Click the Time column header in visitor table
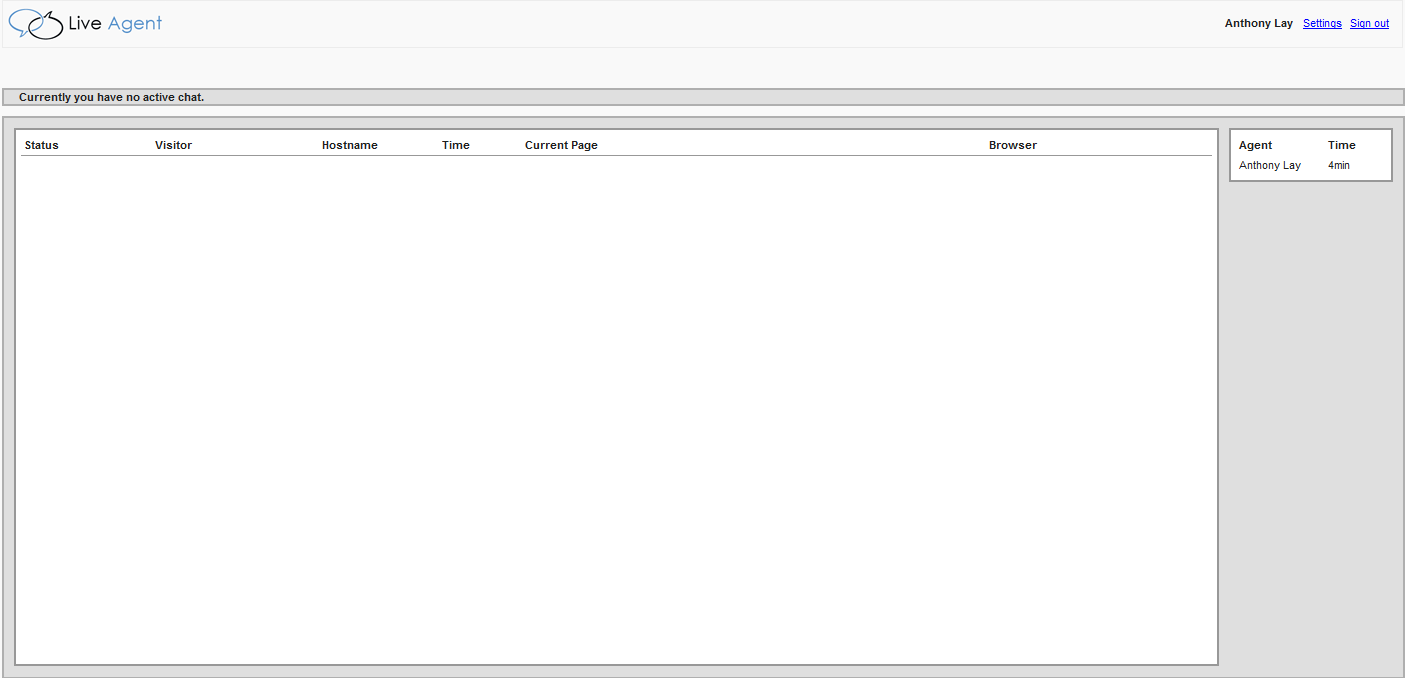 [x=456, y=145]
